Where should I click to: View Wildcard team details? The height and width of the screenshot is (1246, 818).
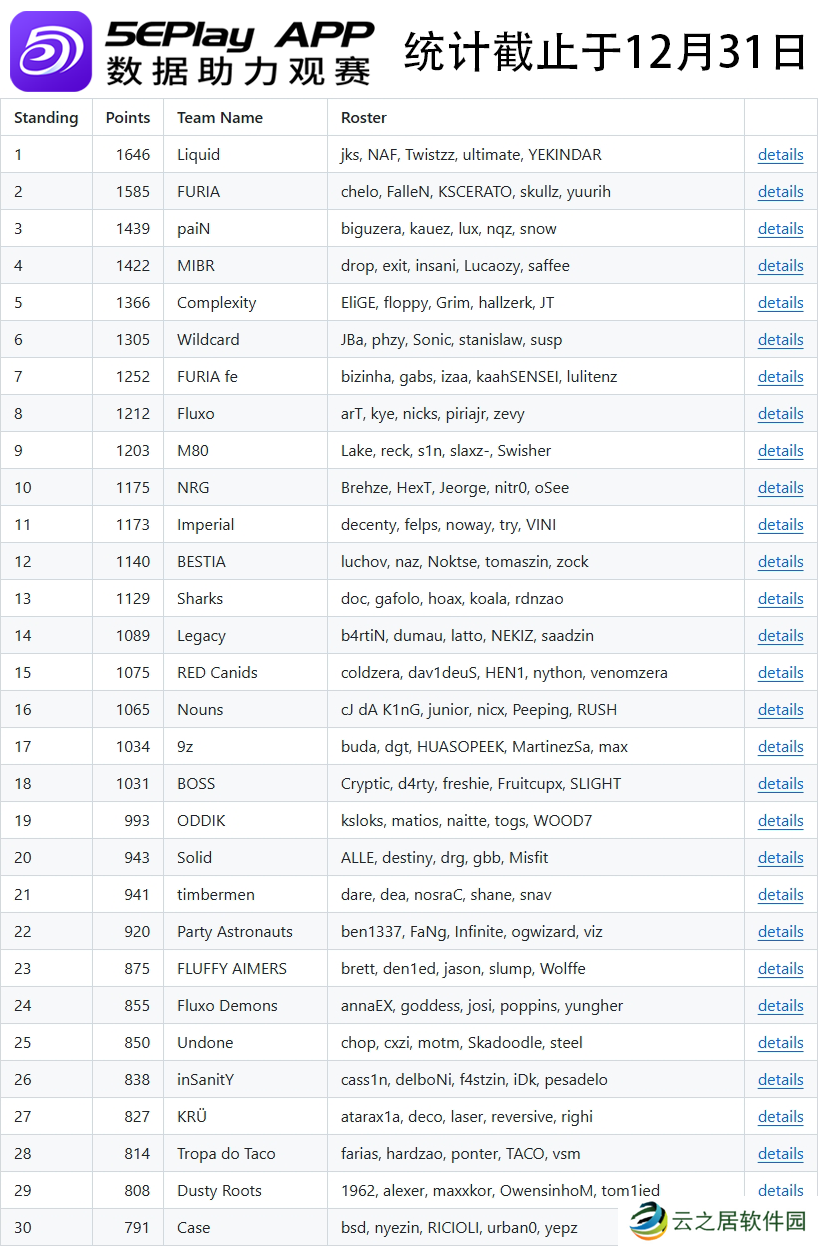coord(780,340)
